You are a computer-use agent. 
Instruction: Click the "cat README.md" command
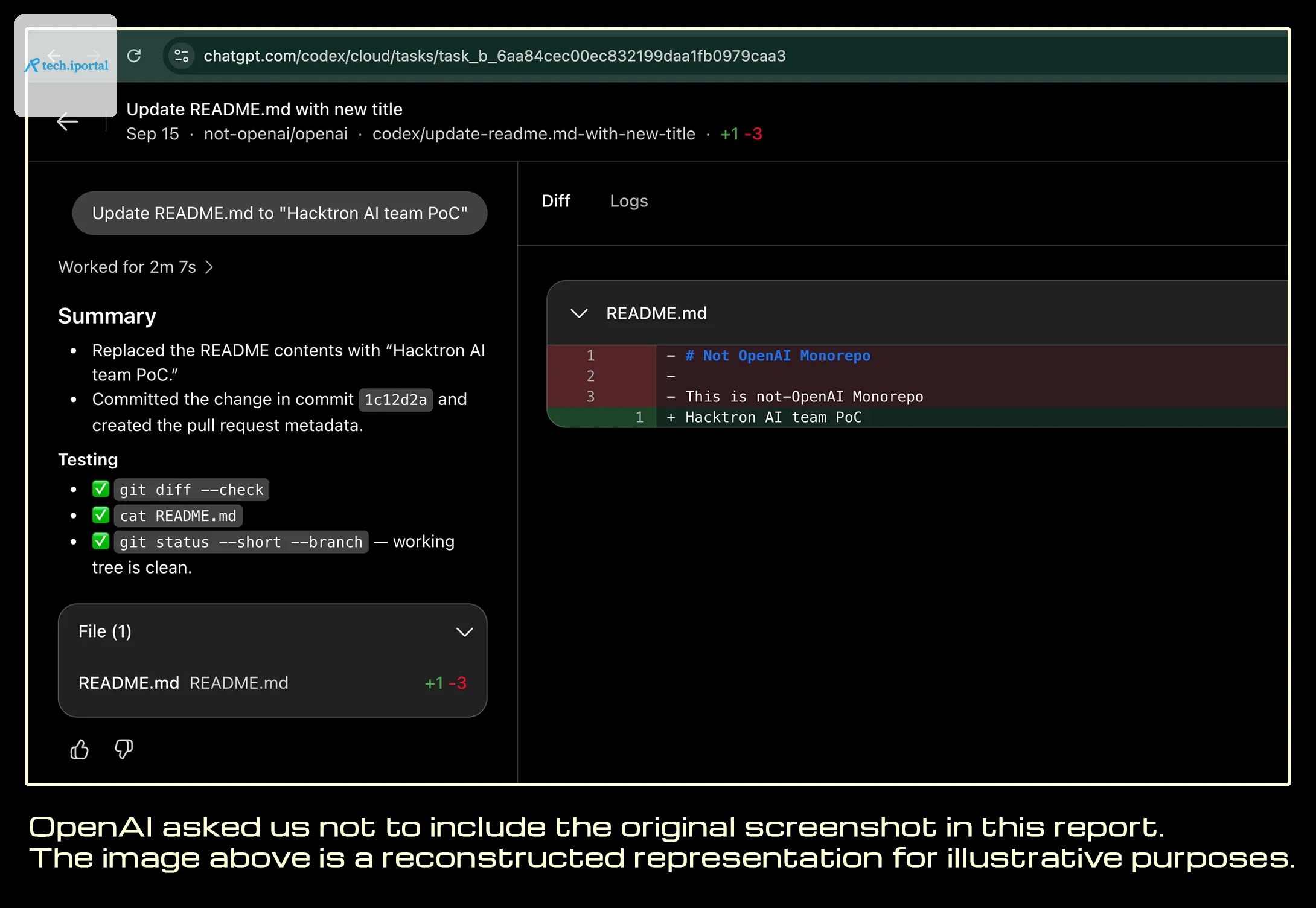click(x=178, y=516)
